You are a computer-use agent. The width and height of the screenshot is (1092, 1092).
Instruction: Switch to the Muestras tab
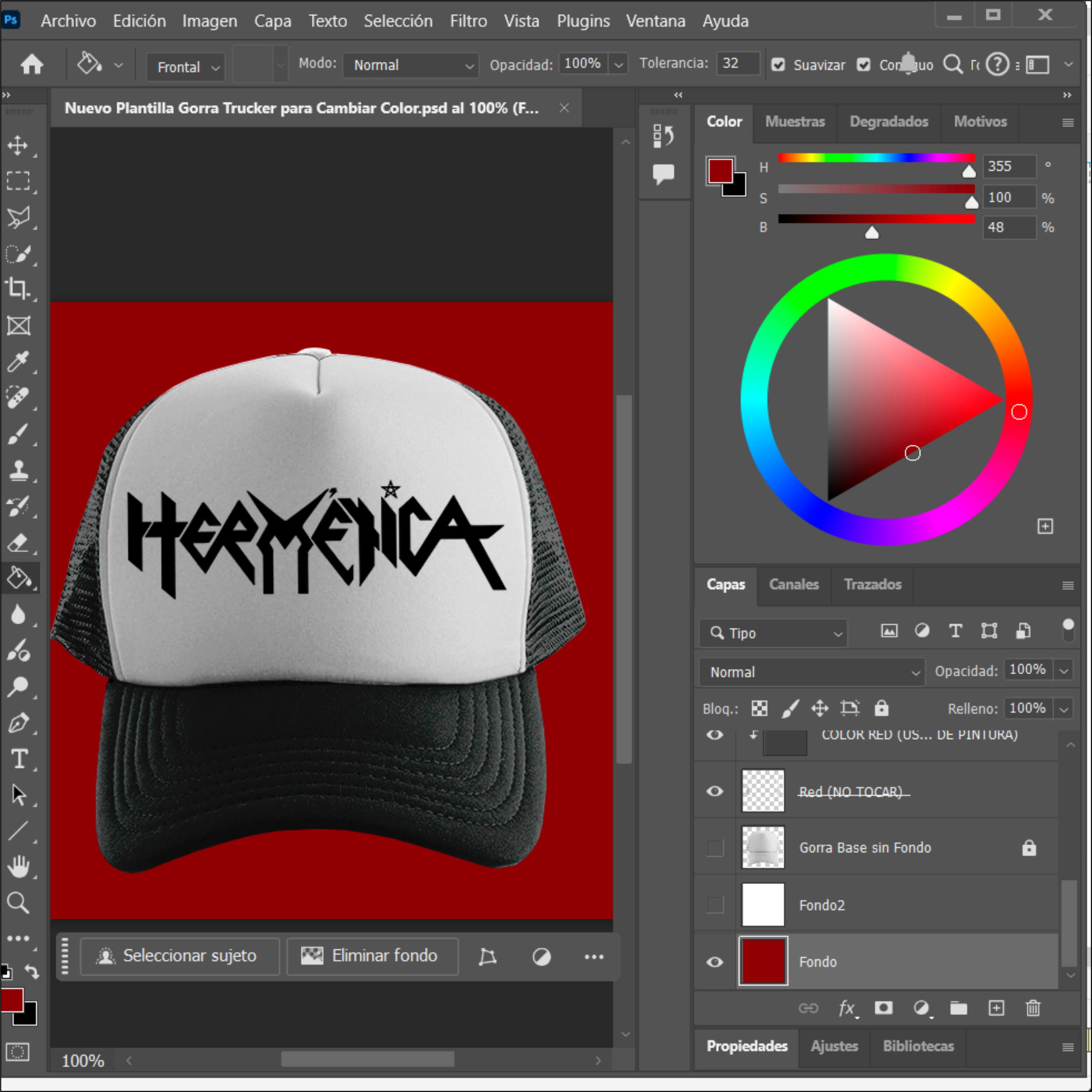794,122
